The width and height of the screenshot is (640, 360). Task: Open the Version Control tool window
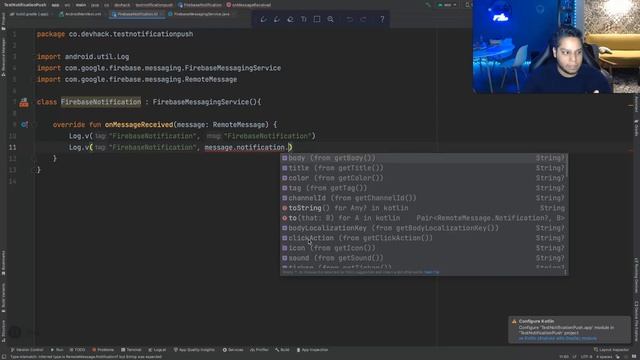click(x=27, y=350)
